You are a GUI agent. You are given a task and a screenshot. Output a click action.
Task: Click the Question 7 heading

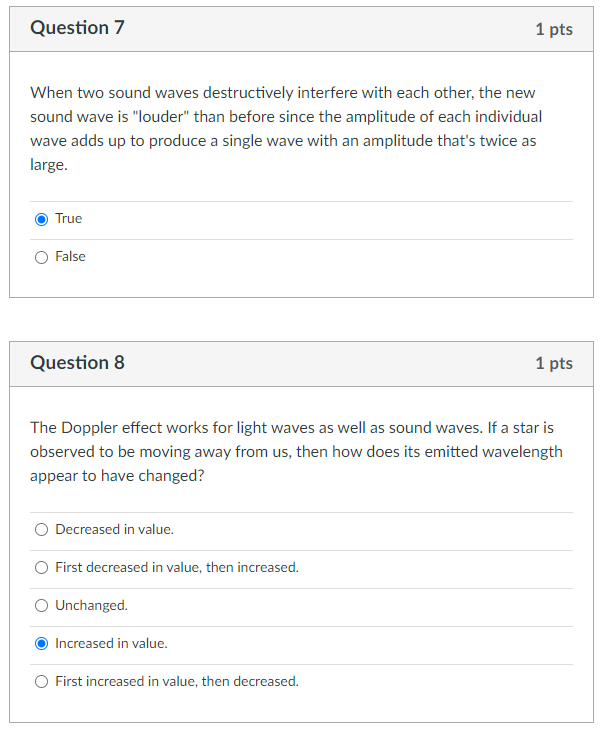pos(77,28)
